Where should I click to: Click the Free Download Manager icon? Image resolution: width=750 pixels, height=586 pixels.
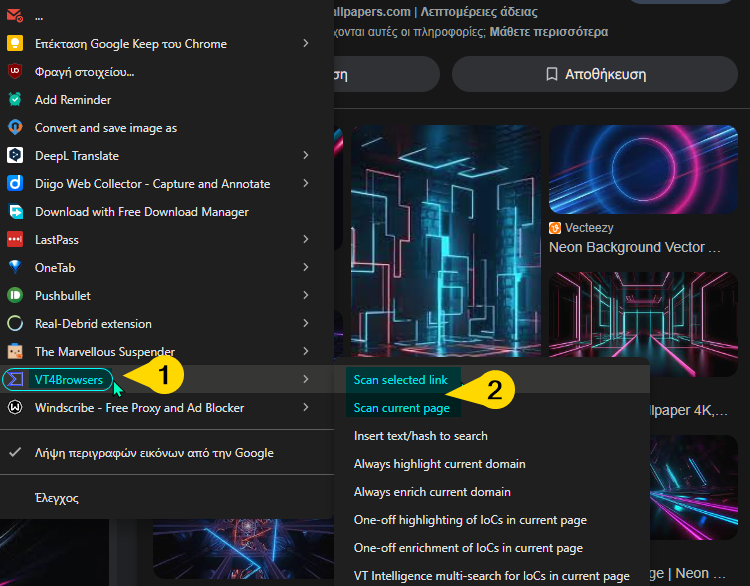pos(15,211)
